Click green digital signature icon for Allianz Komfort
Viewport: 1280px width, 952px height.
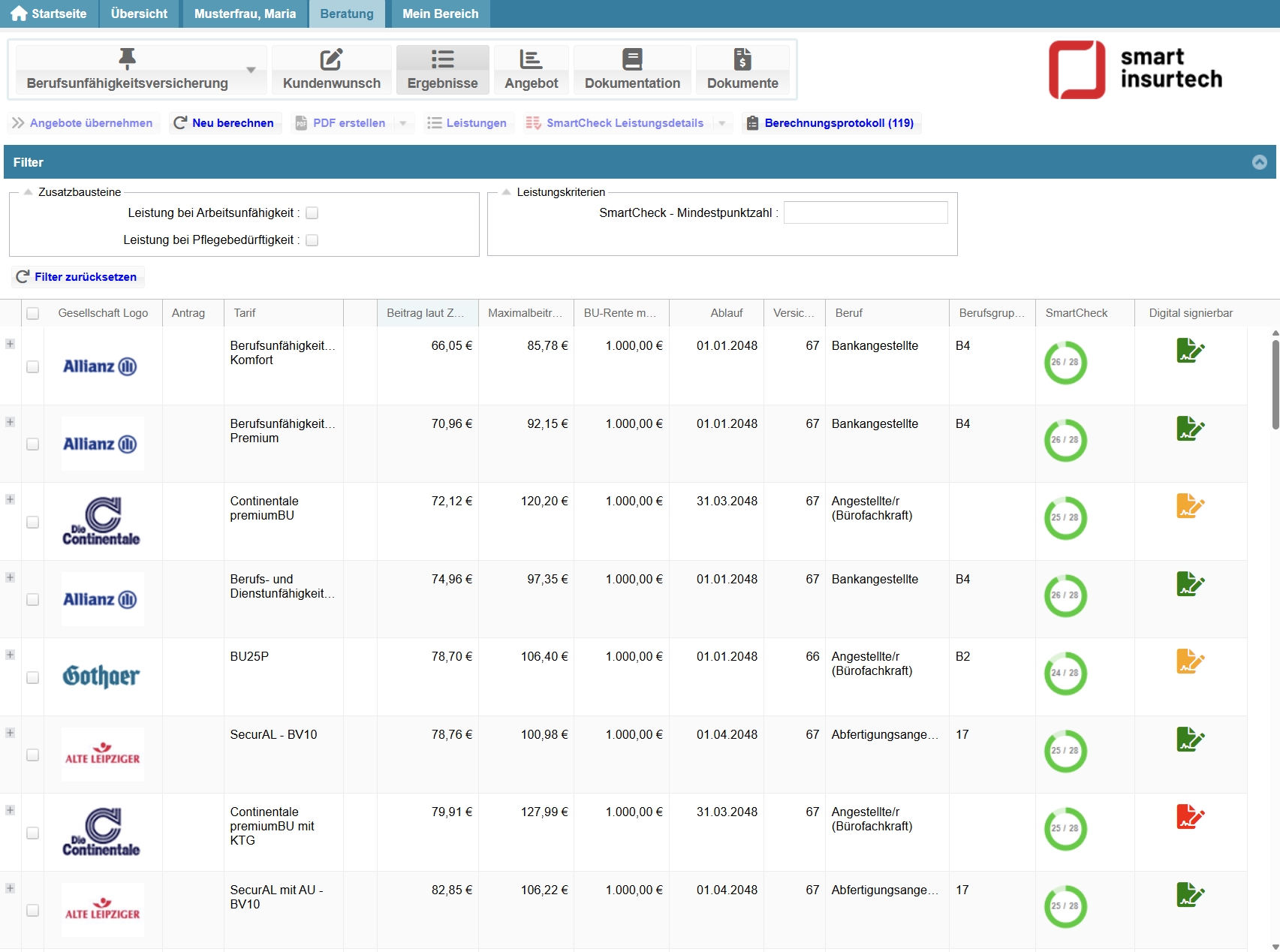click(x=1190, y=351)
